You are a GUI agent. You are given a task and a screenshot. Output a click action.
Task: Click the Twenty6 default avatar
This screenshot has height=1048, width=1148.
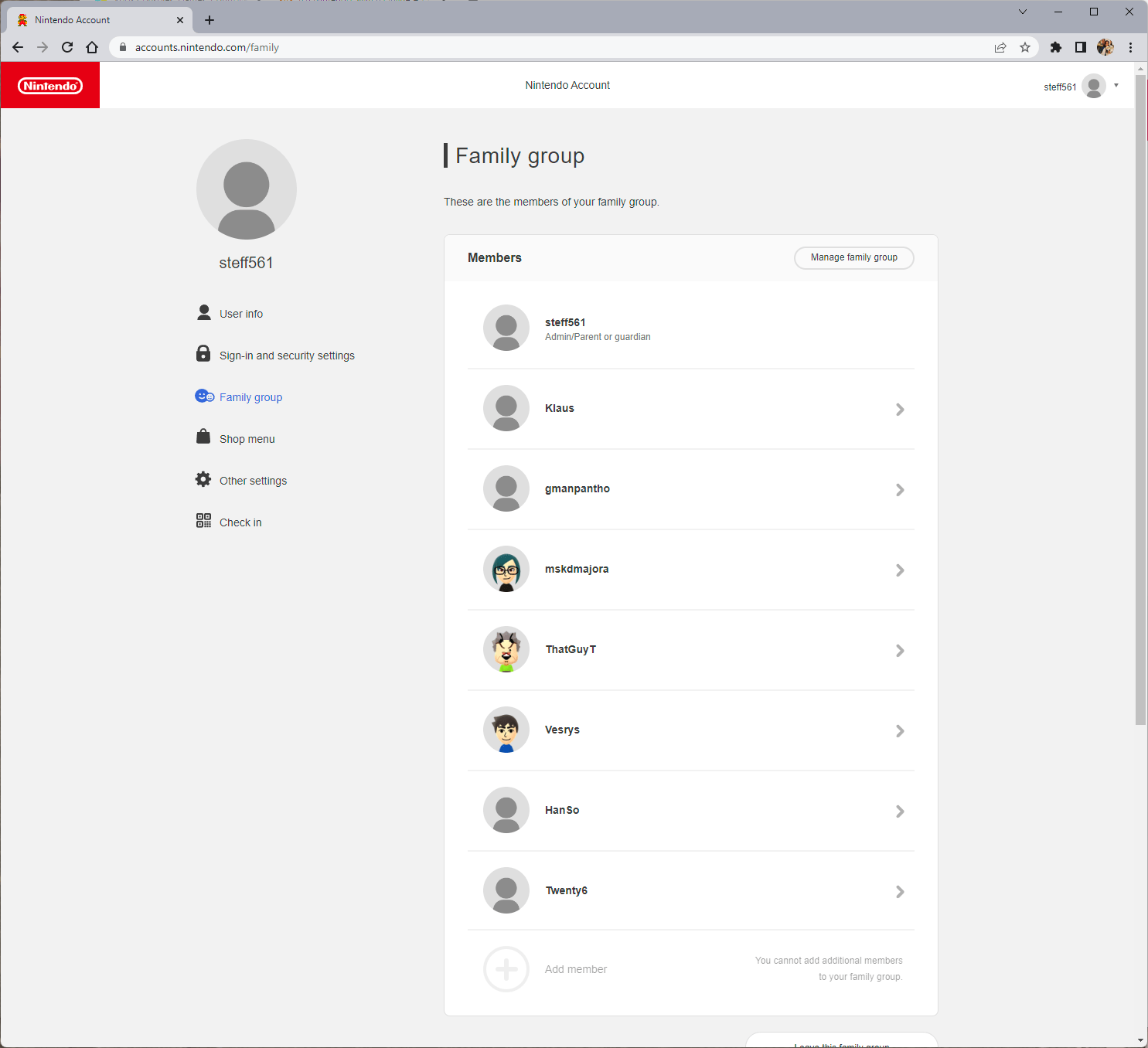coord(506,890)
